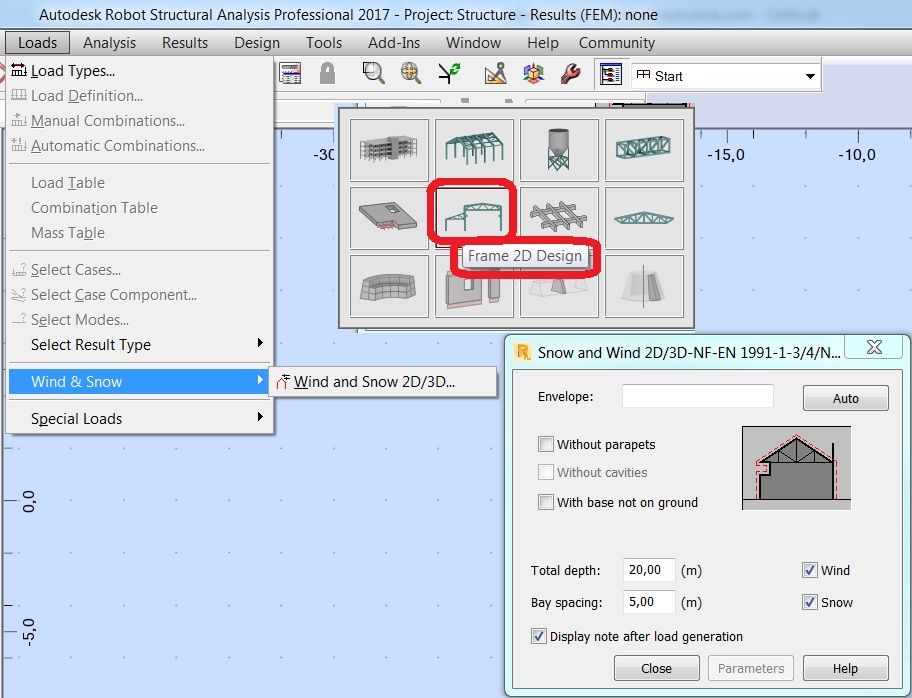Open the table/calculator toolbar icon

(x=290, y=74)
